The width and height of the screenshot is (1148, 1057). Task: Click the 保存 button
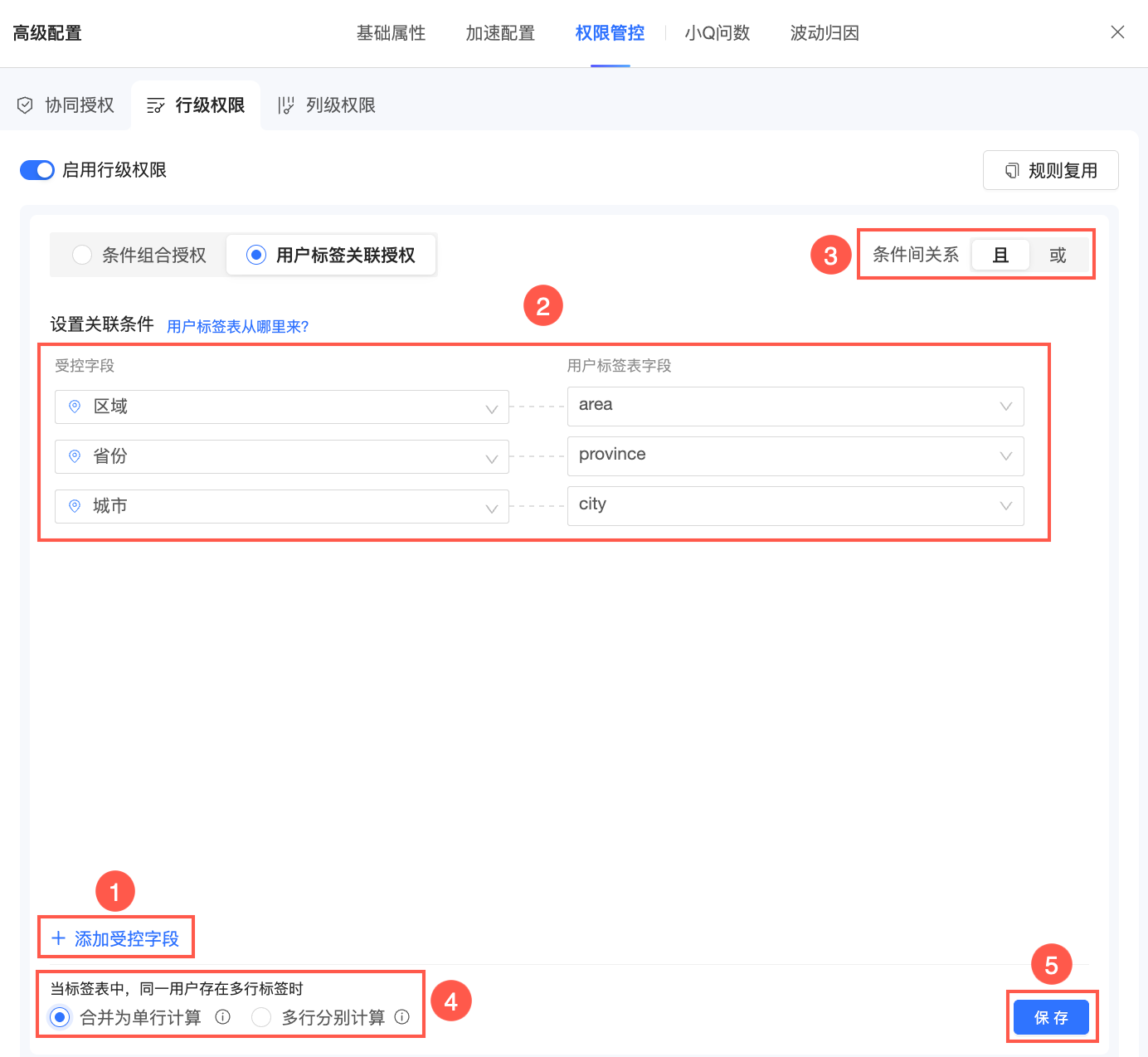1051,1017
